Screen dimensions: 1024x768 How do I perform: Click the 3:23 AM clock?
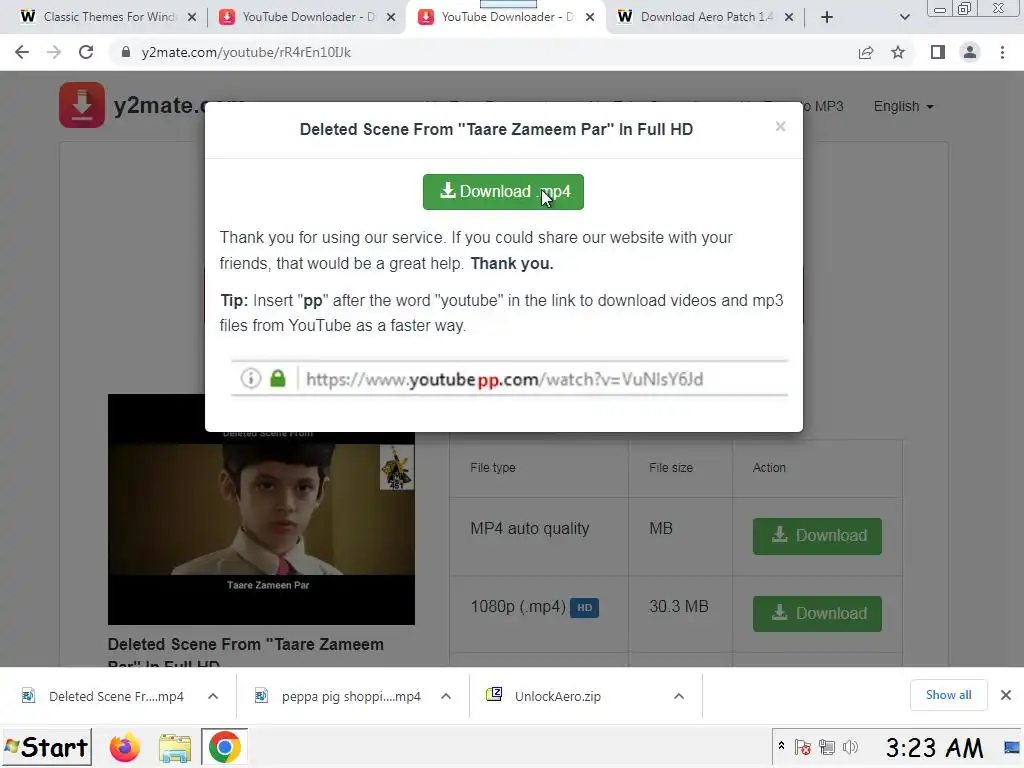[x=934, y=748]
